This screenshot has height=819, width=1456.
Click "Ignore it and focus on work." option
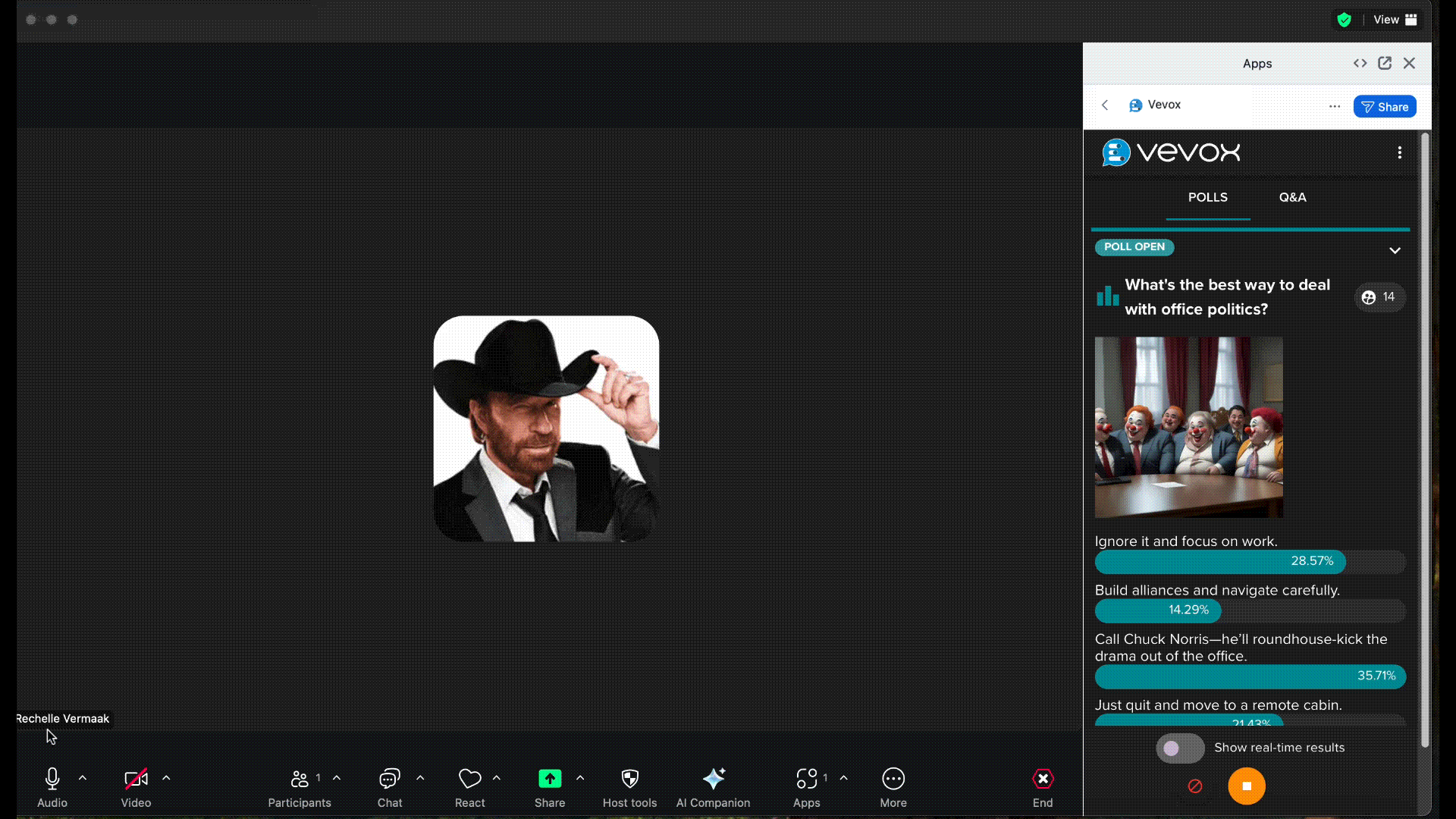[1186, 541]
